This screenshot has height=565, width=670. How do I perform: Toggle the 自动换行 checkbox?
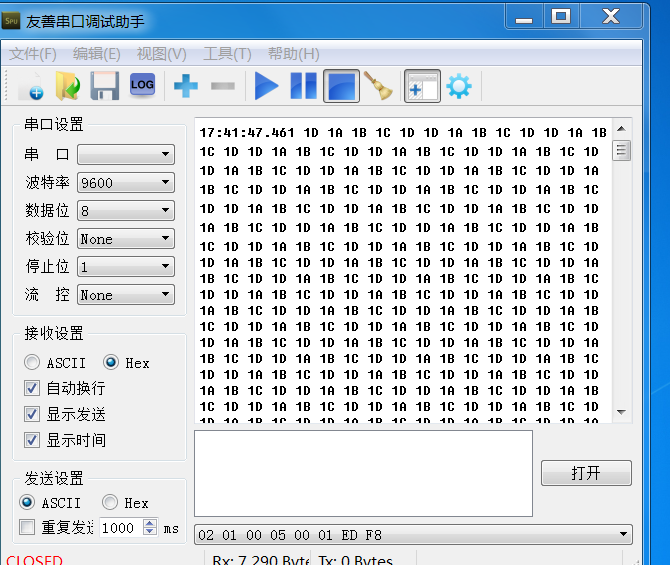33,388
